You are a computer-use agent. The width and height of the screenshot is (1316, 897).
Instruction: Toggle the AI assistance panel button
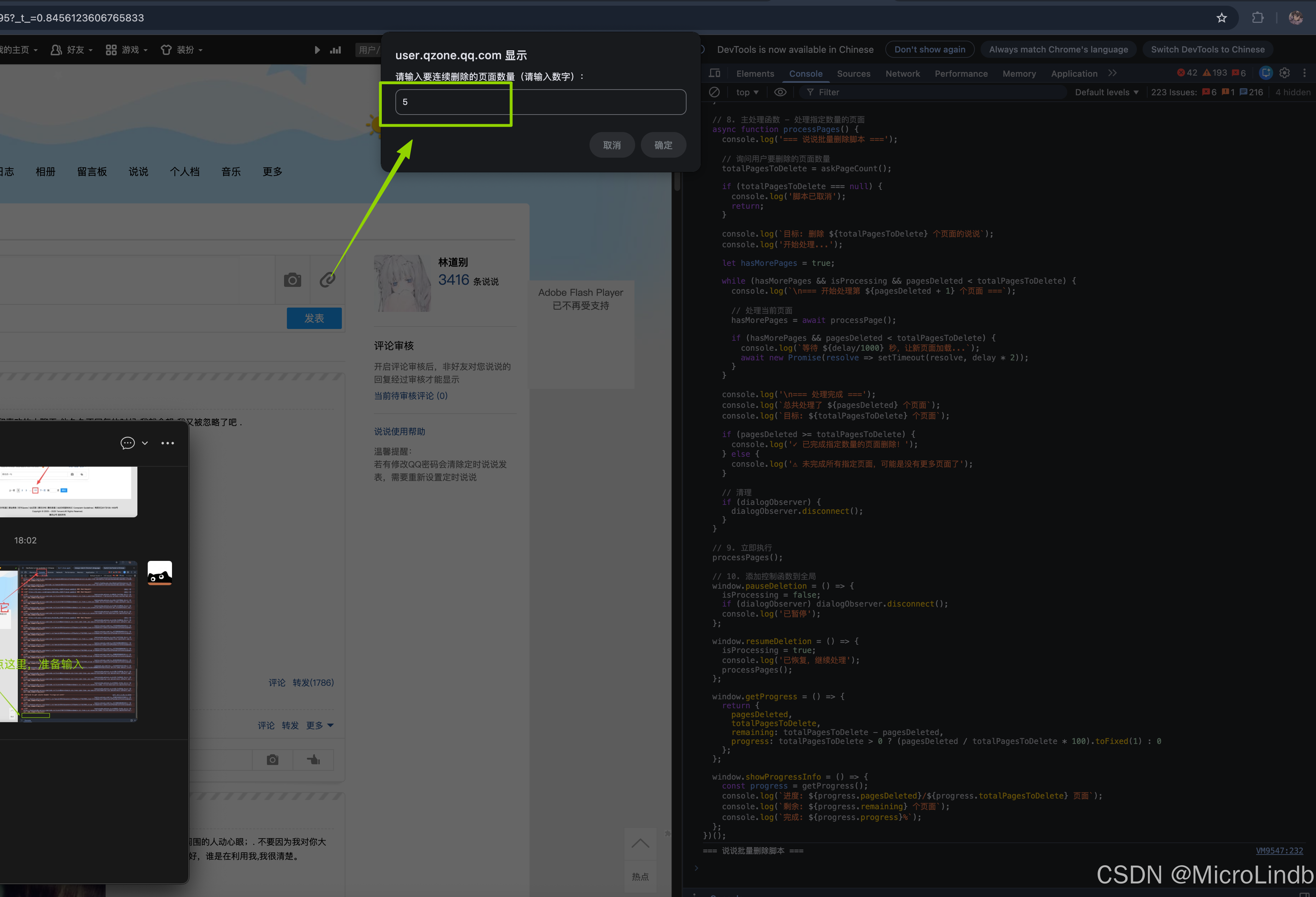1266,73
